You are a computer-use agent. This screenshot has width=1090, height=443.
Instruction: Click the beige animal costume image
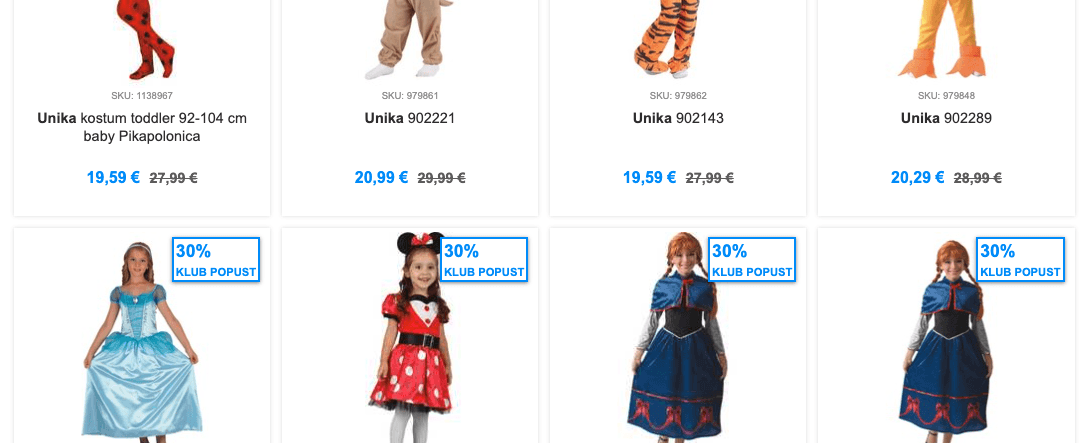410,40
